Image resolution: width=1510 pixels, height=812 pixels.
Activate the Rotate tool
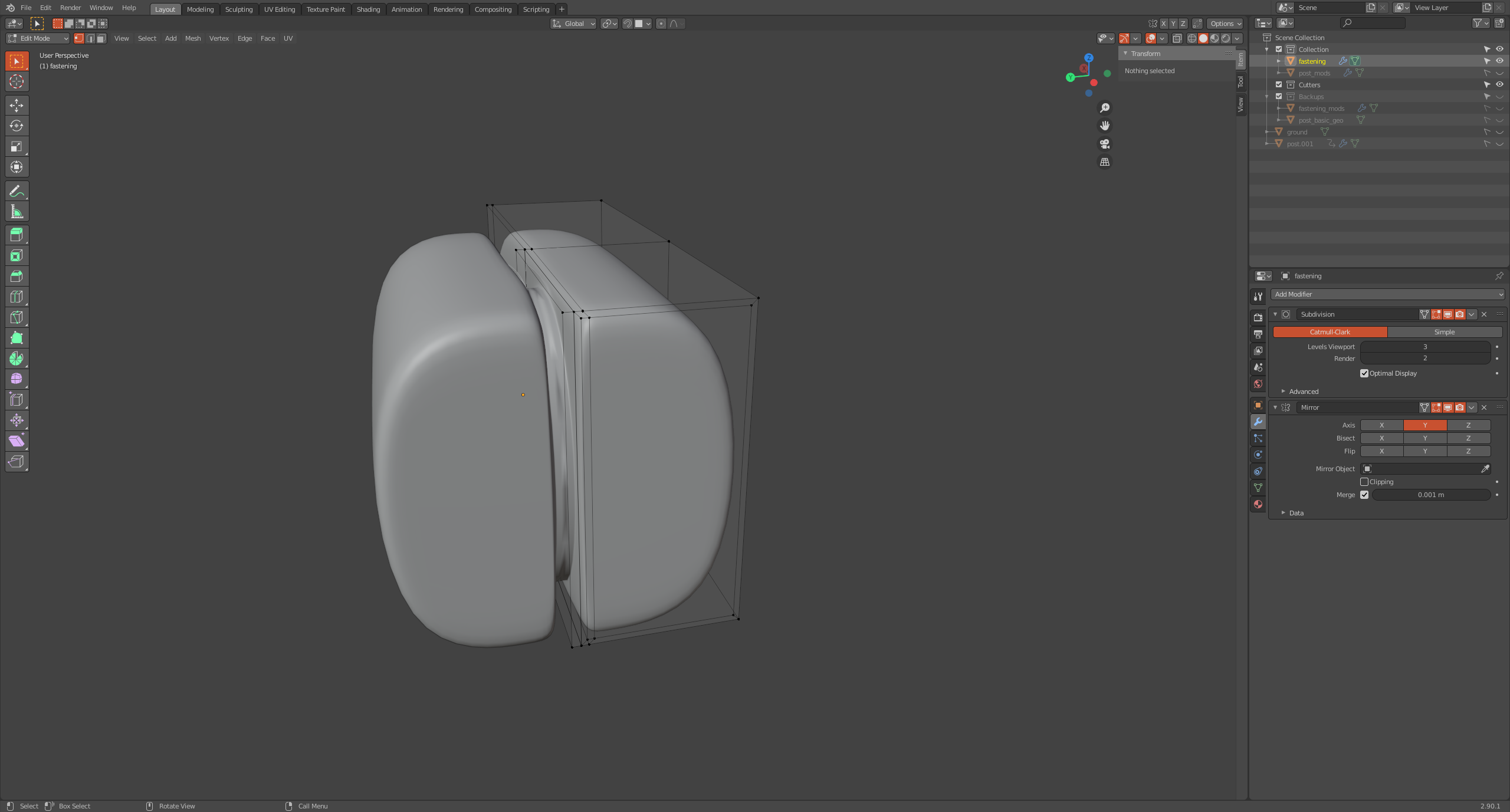coord(17,126)
